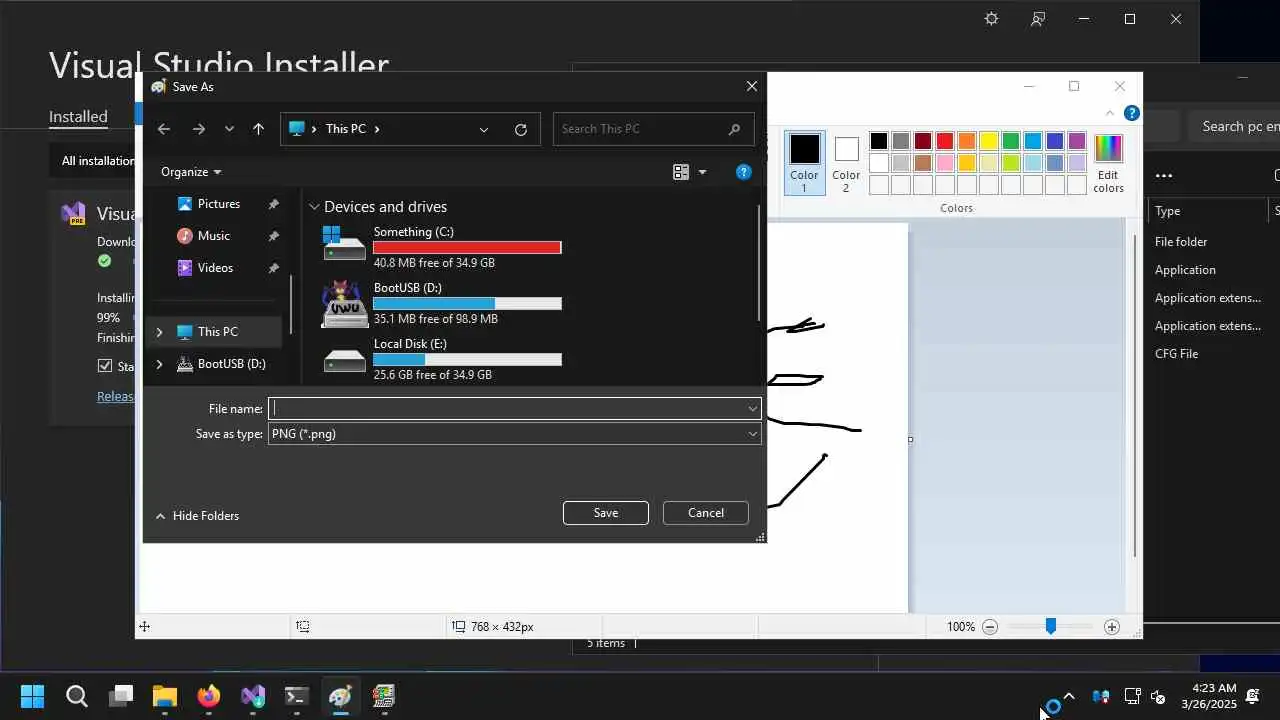Refresh the This PC location

520,129
